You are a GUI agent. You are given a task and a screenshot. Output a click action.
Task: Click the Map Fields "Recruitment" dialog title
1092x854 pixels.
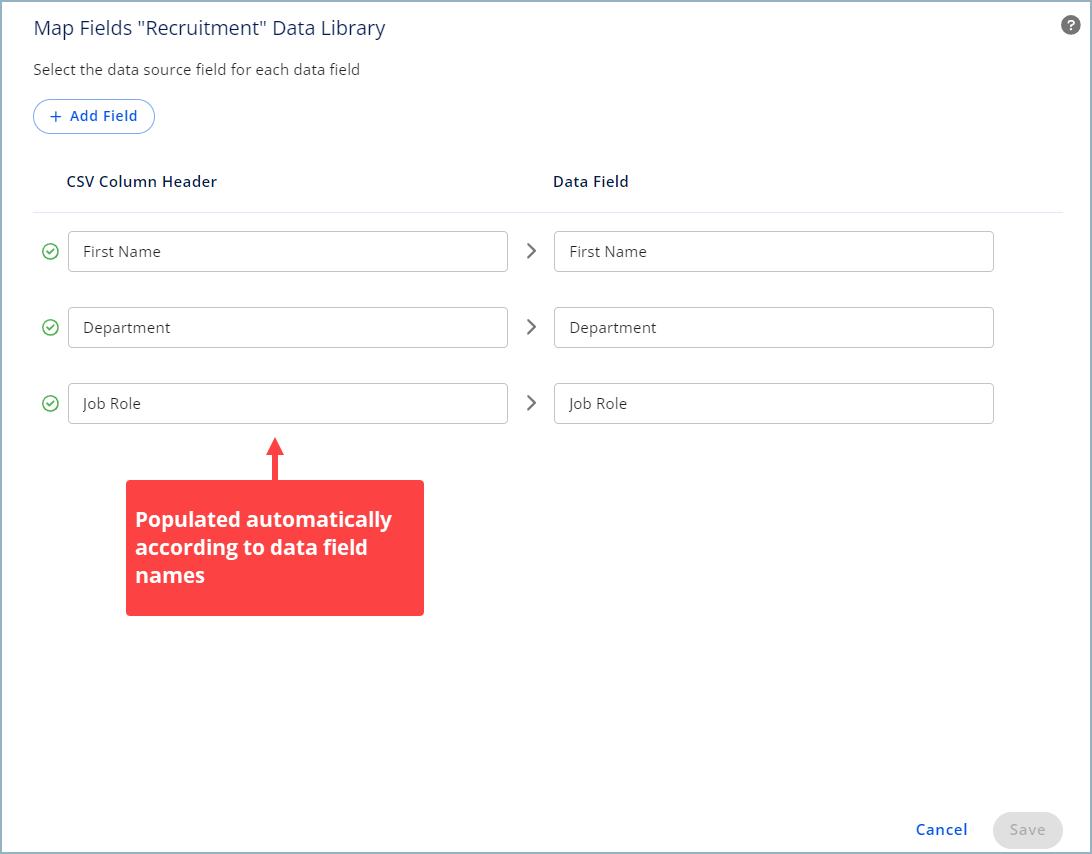[x=209, y=28]
